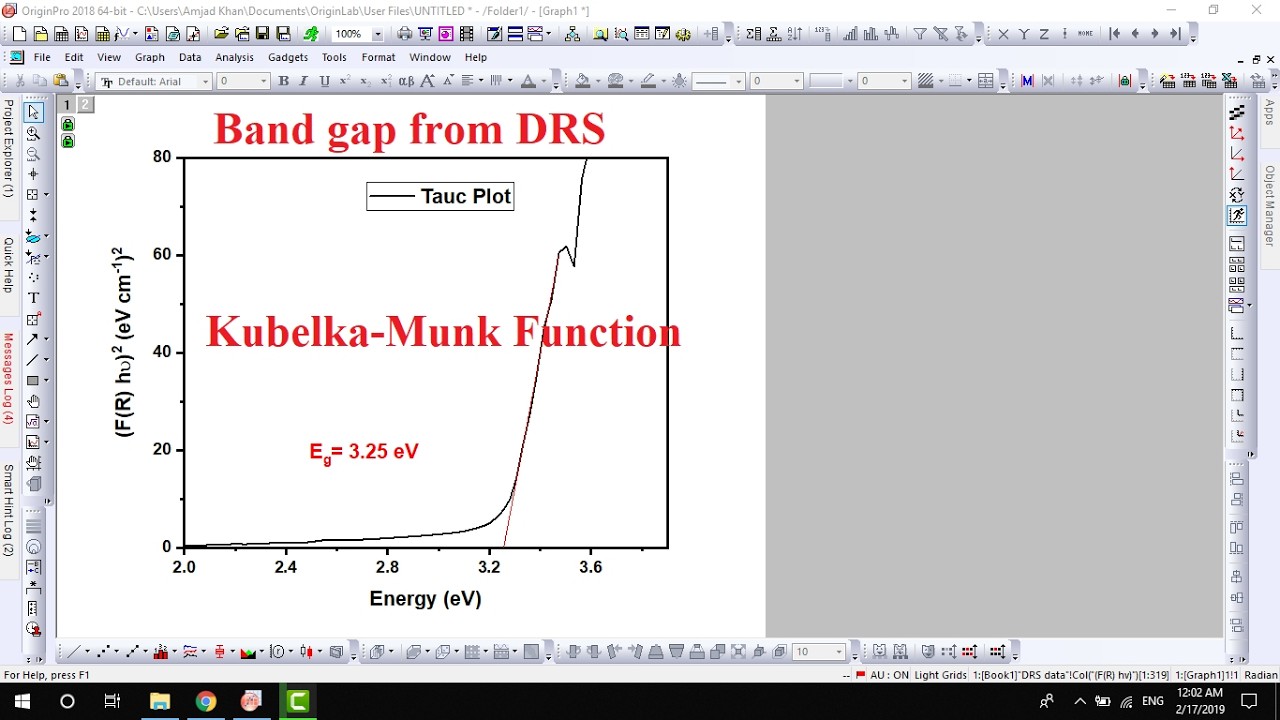Click the Windows Start button
The image size is (1280, 720).
click(x=22, y=701)
